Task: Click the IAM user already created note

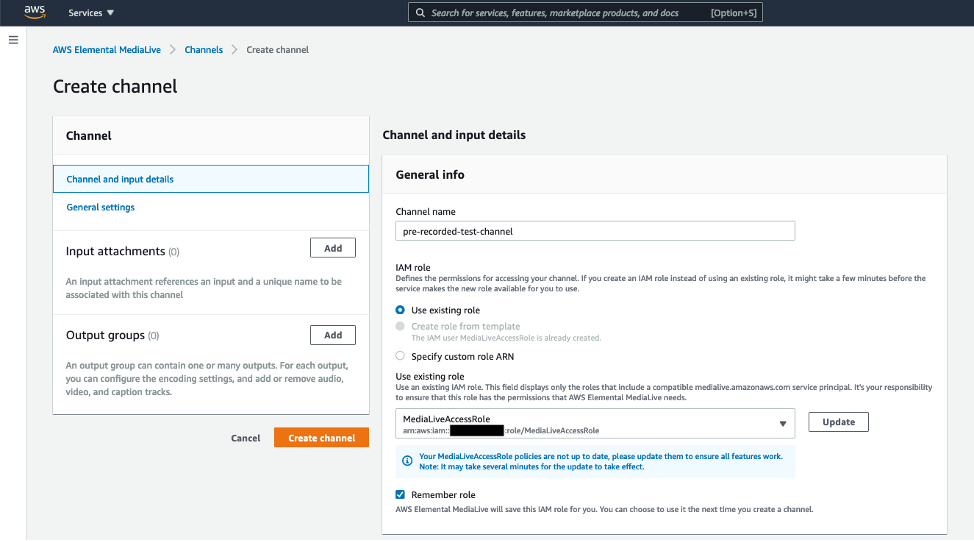Action: click(506, 338)
